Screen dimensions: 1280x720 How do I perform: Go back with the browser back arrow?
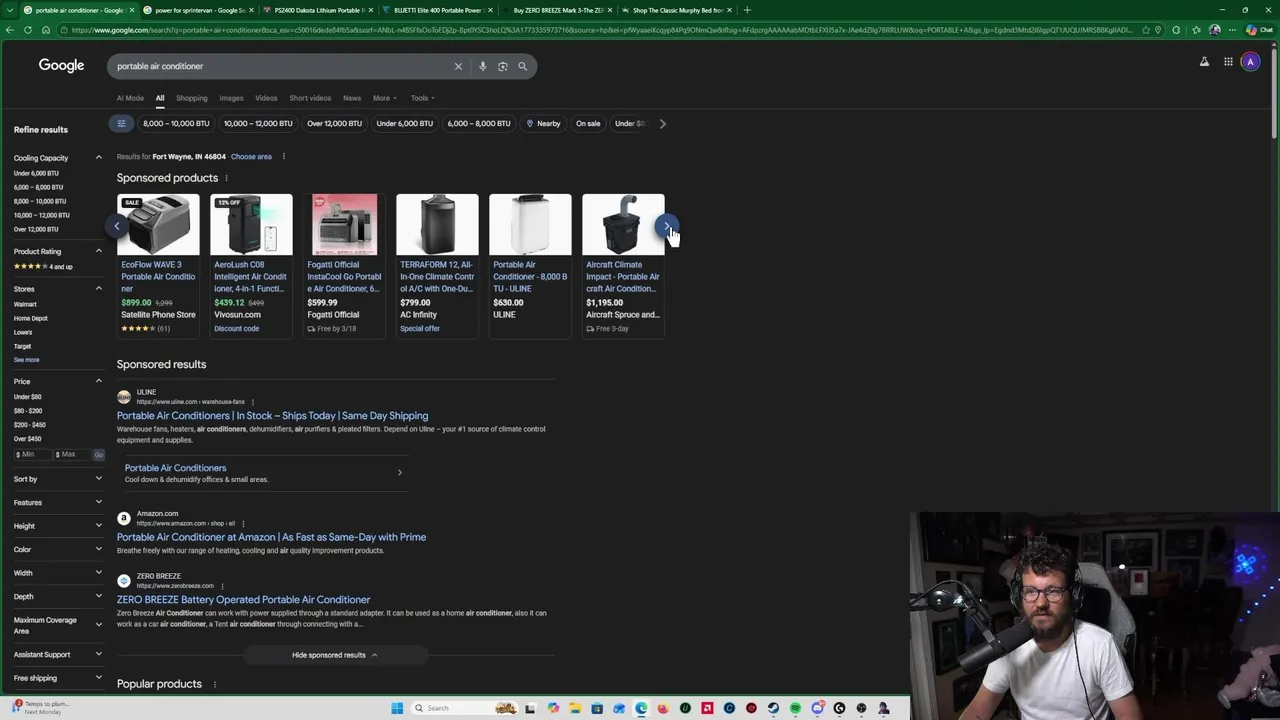click(10, 30)
